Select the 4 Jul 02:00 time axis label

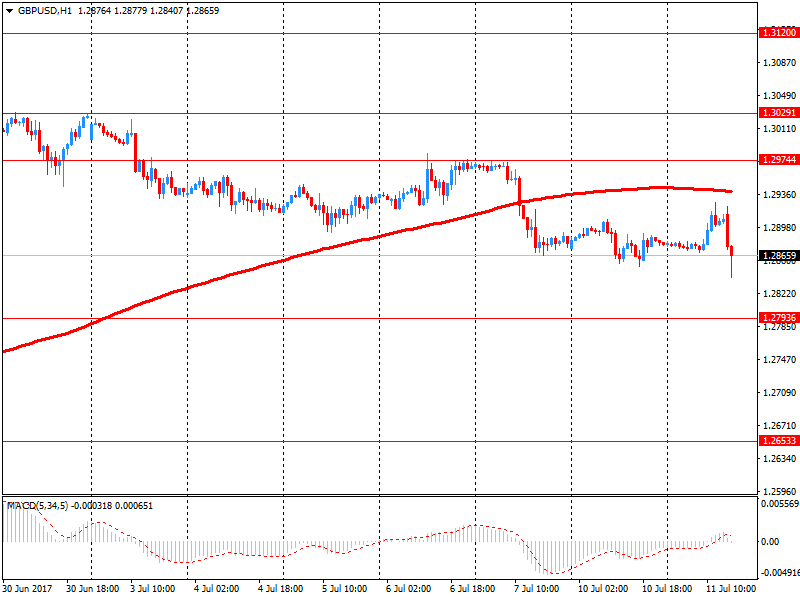click(x=216, y=589)
